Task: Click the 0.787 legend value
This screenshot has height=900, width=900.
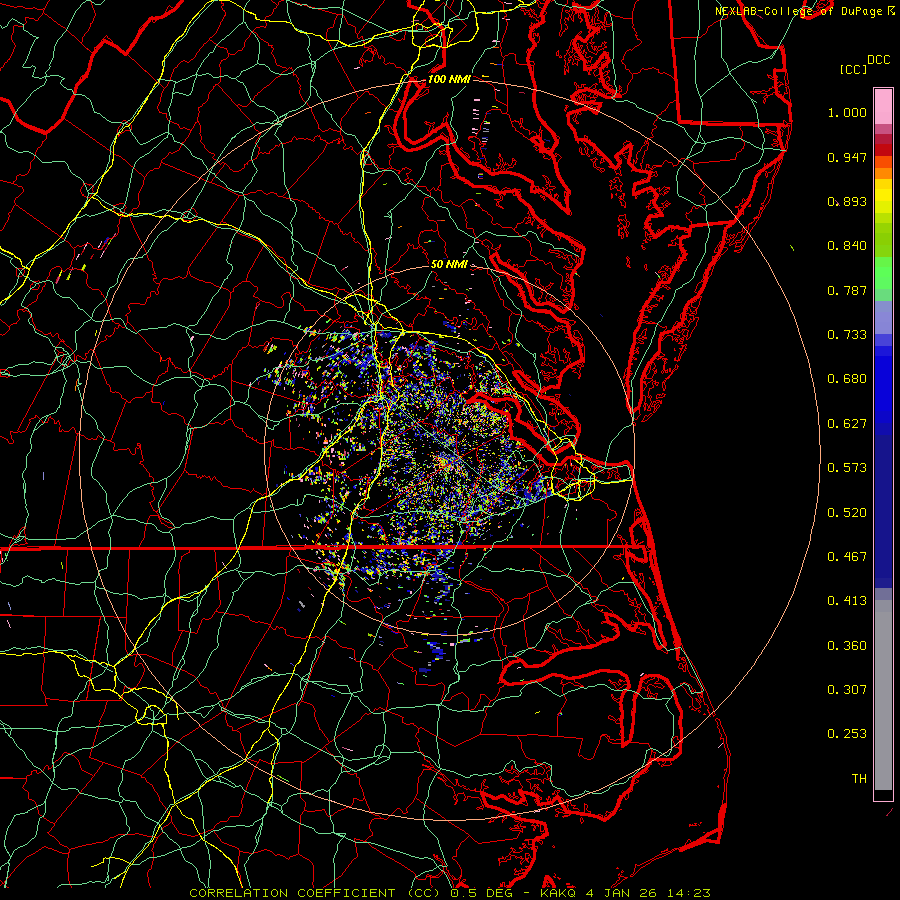Action: pyautogui.click(x=847, y=290)
